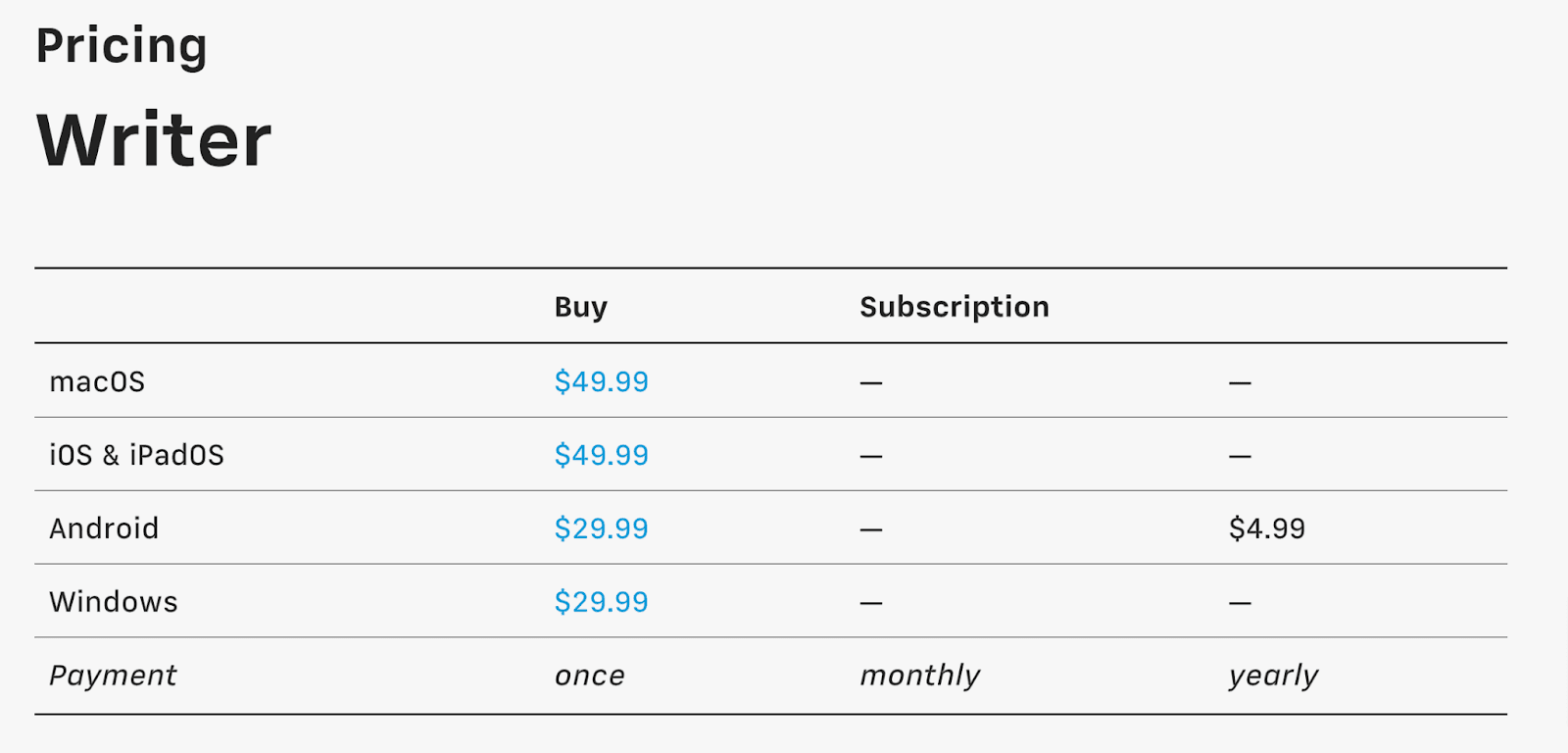This screenshot has height=753, width=1568.
Task: Click the iOS & iPadOS row label
Action: point(136,455)
